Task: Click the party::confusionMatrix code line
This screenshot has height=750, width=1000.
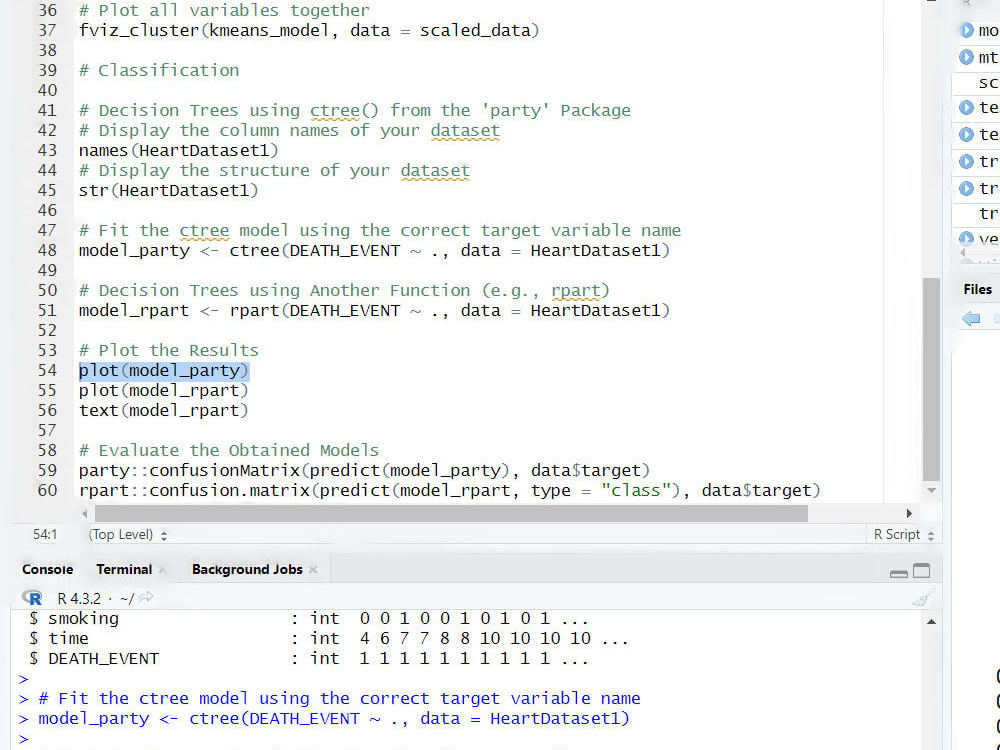Action: pyautogui.click(x=364, y=471)
